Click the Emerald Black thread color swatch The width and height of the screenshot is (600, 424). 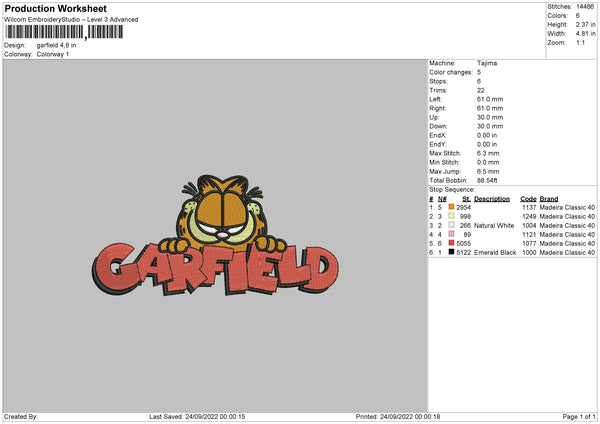pyautogui.click(x=451, y=252)
